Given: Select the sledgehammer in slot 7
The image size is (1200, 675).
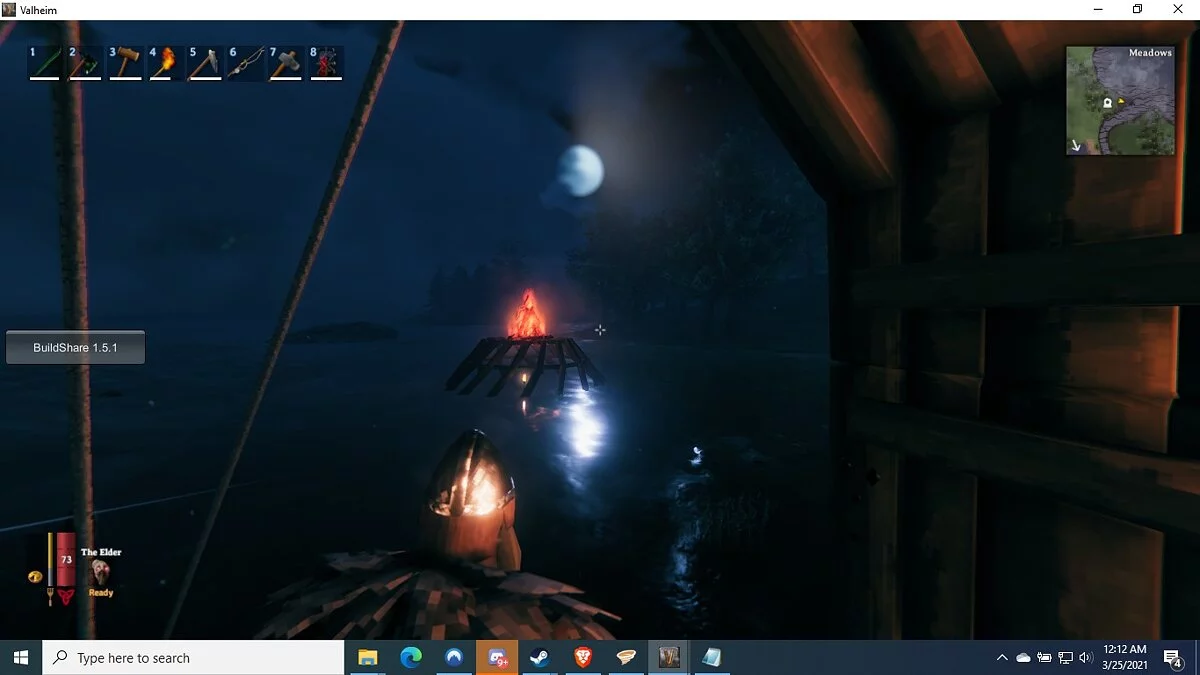Looking at the screenshot, I should tap(285, 63).
